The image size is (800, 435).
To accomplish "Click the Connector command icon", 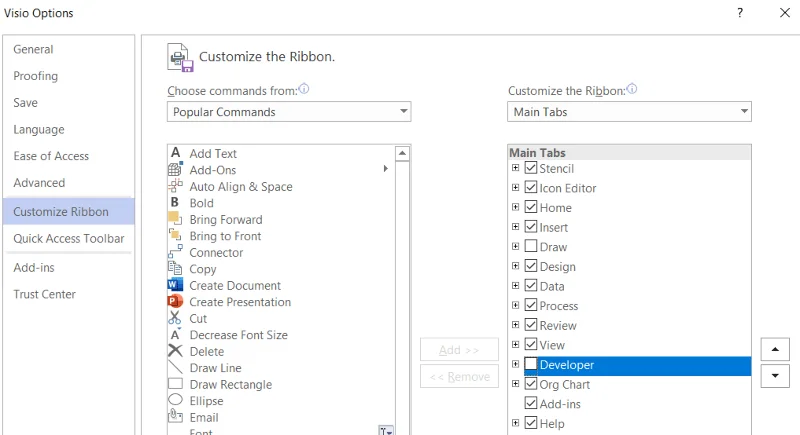I will (175, 251).
